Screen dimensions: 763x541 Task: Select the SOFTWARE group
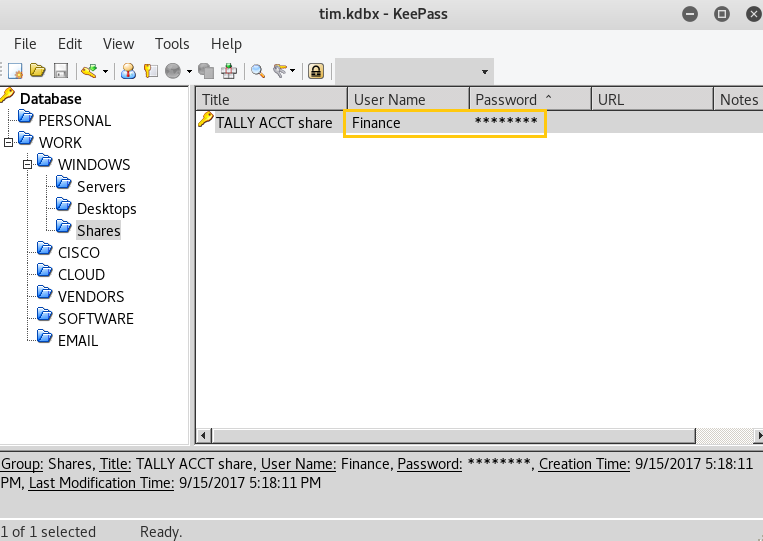(x=95, y=319)
